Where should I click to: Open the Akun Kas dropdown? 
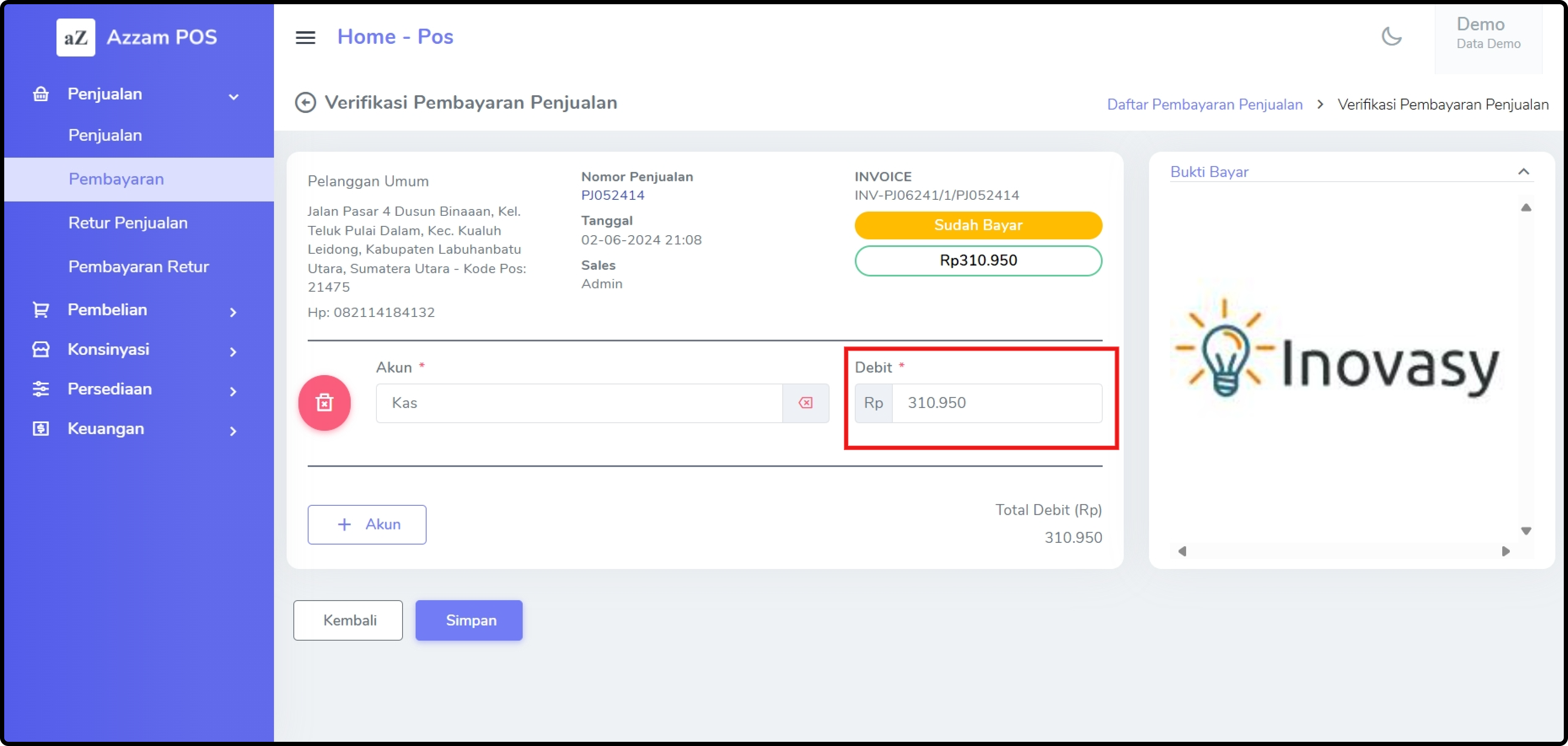[578, 403]
